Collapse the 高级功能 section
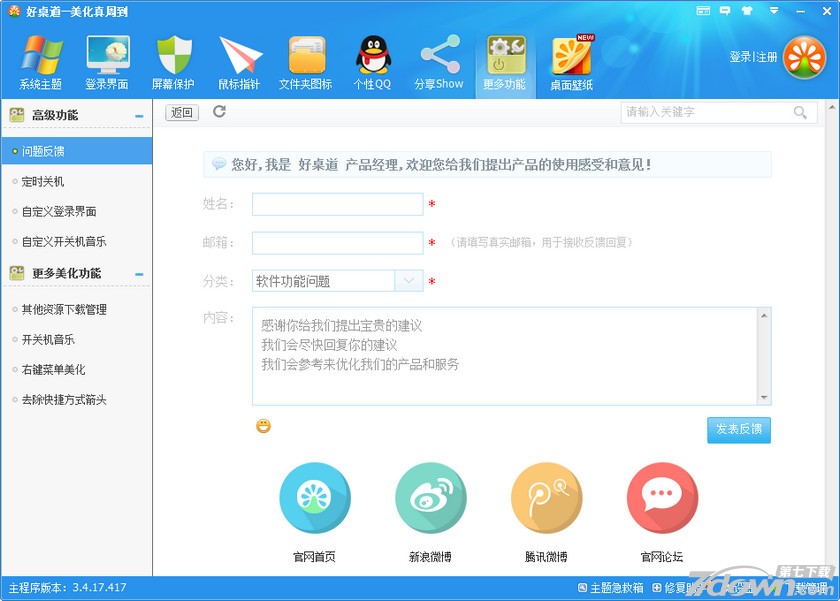This screenshot has height=601, width=840. click(139, 116)
